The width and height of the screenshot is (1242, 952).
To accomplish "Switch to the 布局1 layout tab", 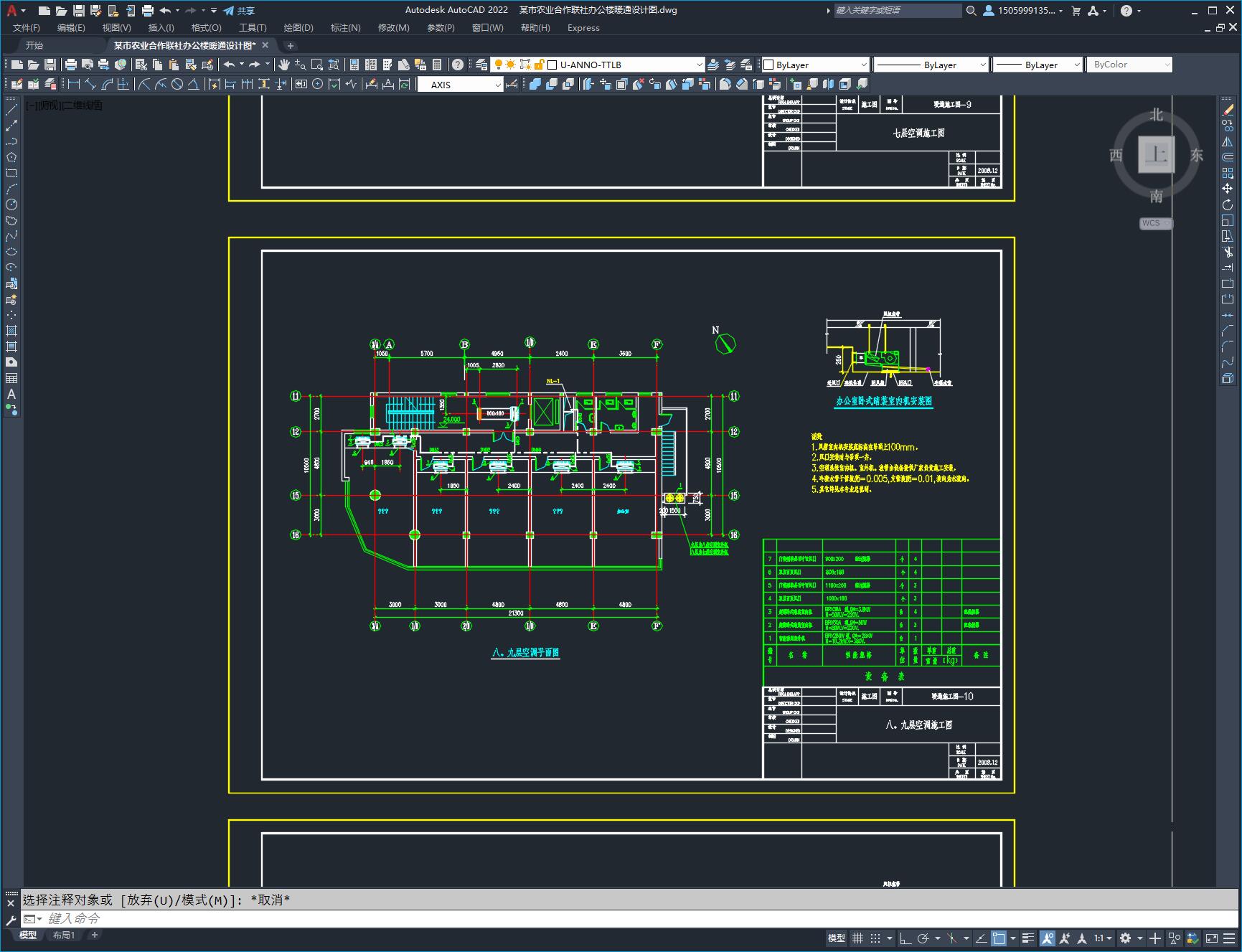I will tap(64, 935).
